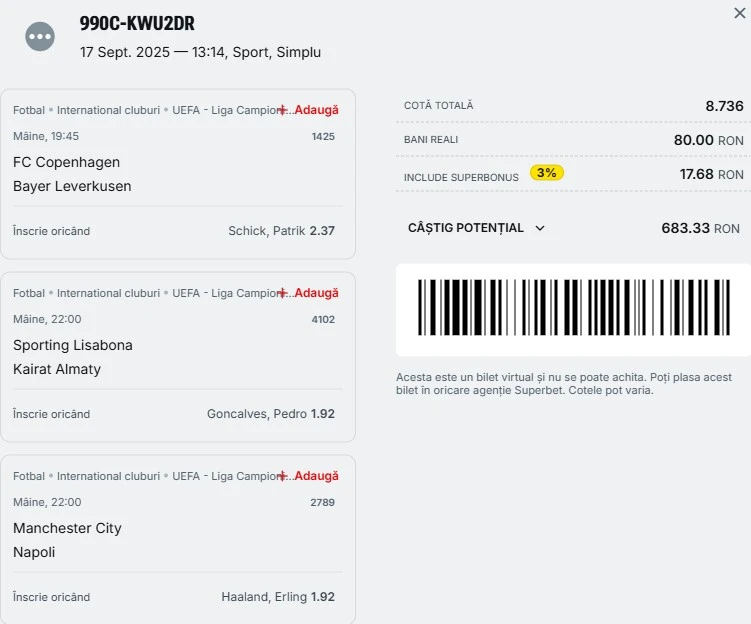Close the bet ticket dialog
This screenshot has height=624, width=751.
pyautogui.click(x=740, y=13)
